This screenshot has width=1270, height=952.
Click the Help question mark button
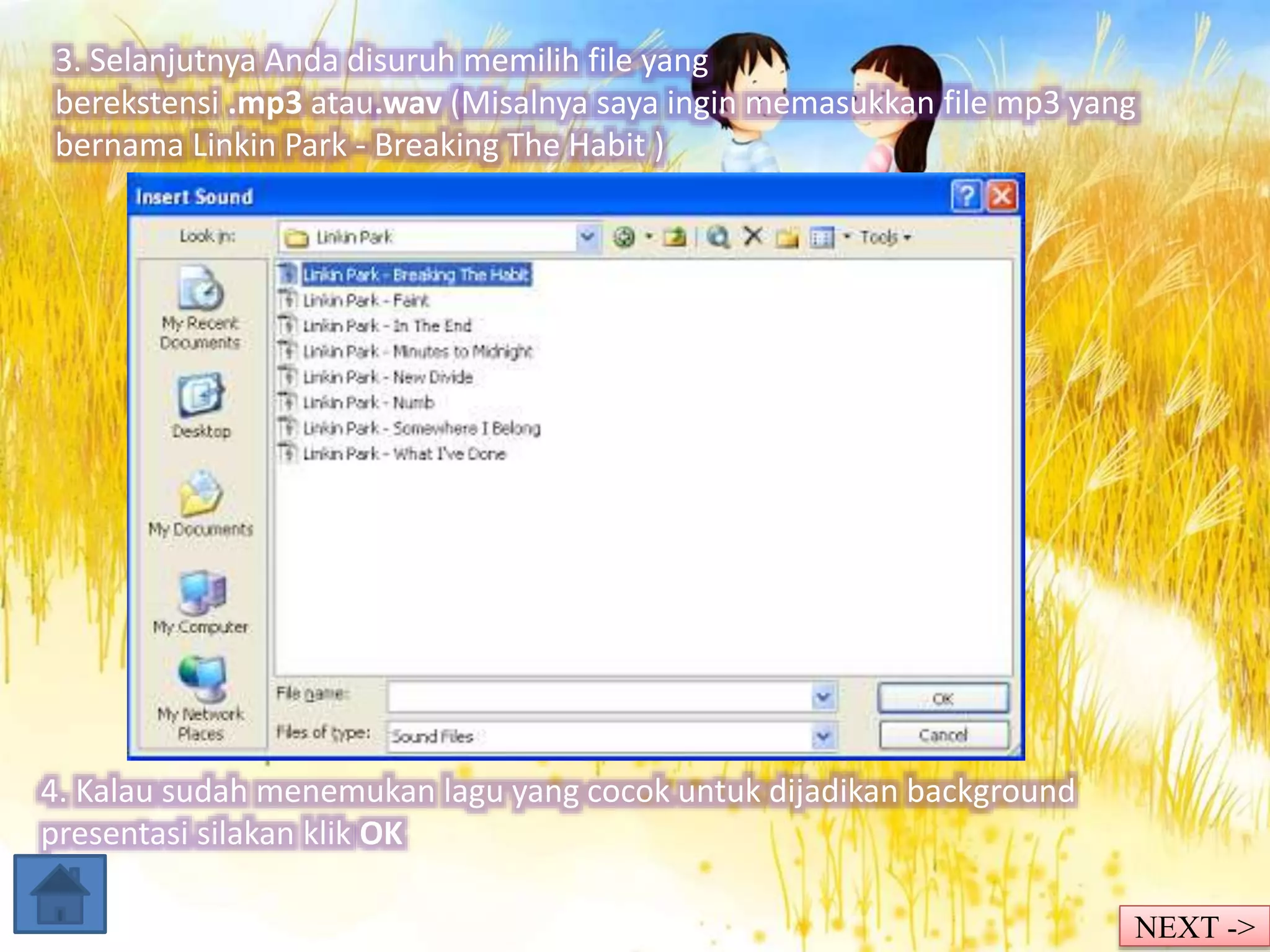click(x=966, y=196)
